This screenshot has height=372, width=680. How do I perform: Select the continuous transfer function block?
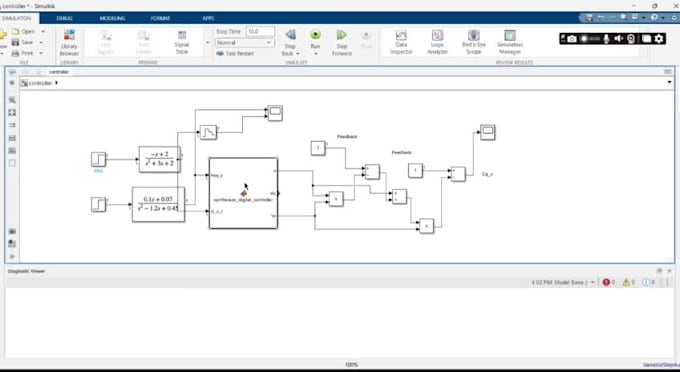(x=160, y=159)
